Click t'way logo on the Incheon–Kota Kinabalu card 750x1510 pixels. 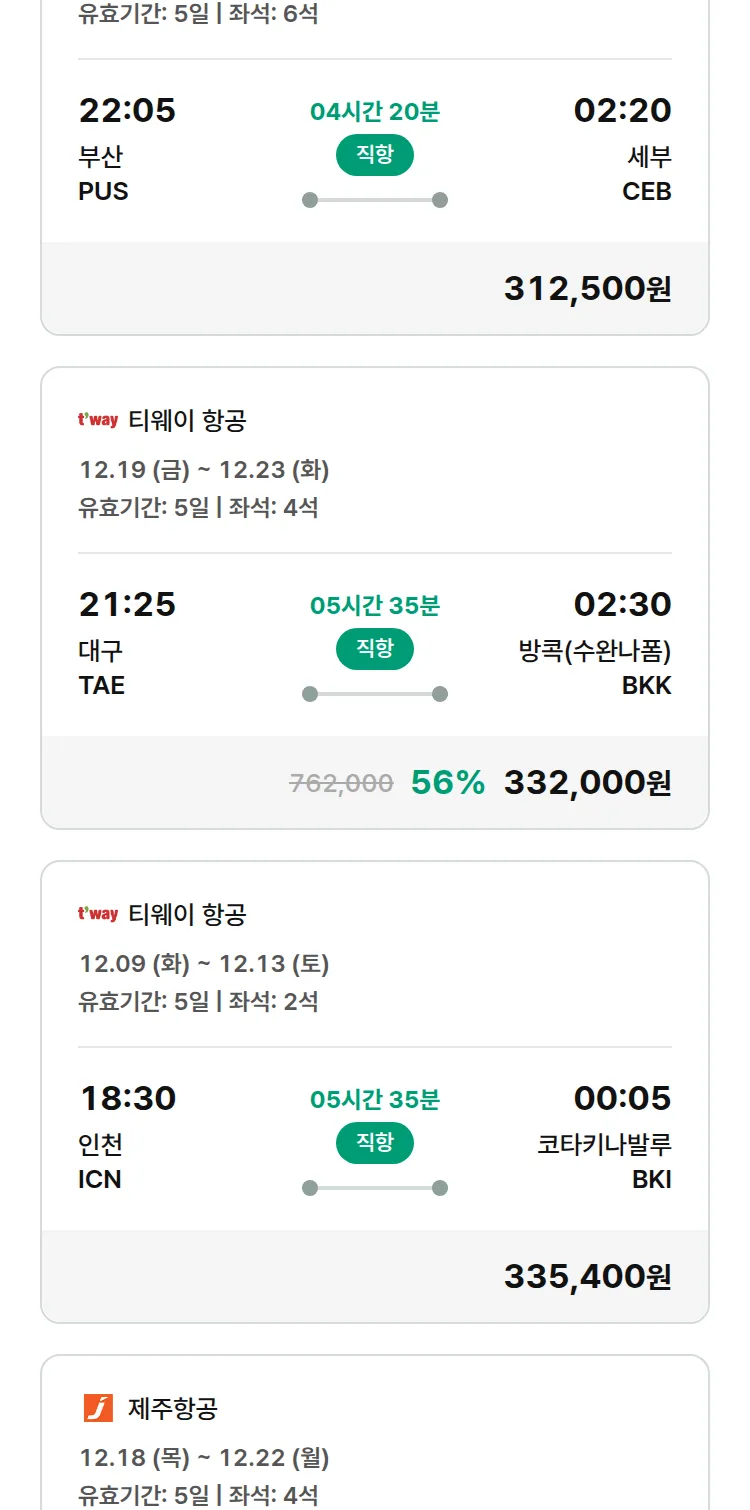98,914
